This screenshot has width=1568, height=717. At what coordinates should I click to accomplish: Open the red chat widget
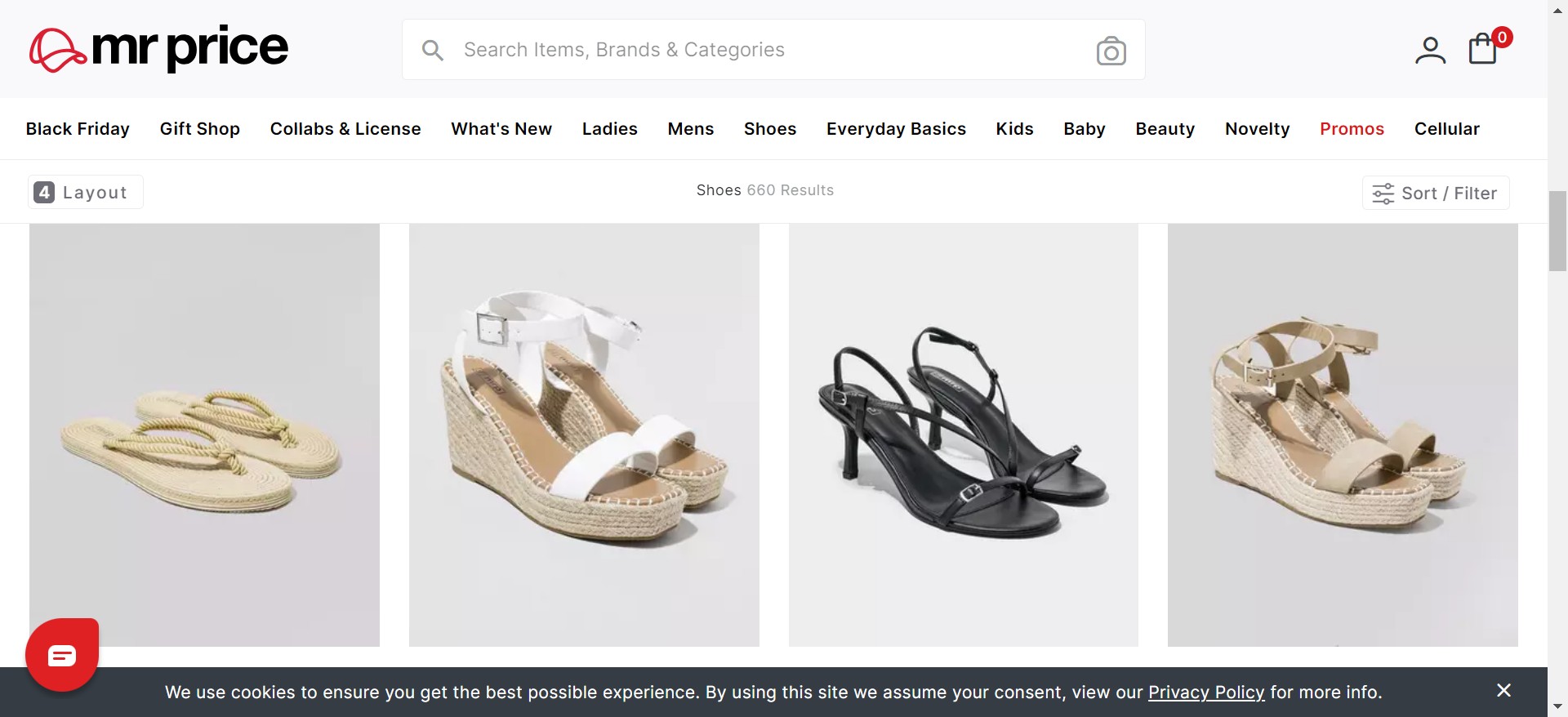point(62,655)
